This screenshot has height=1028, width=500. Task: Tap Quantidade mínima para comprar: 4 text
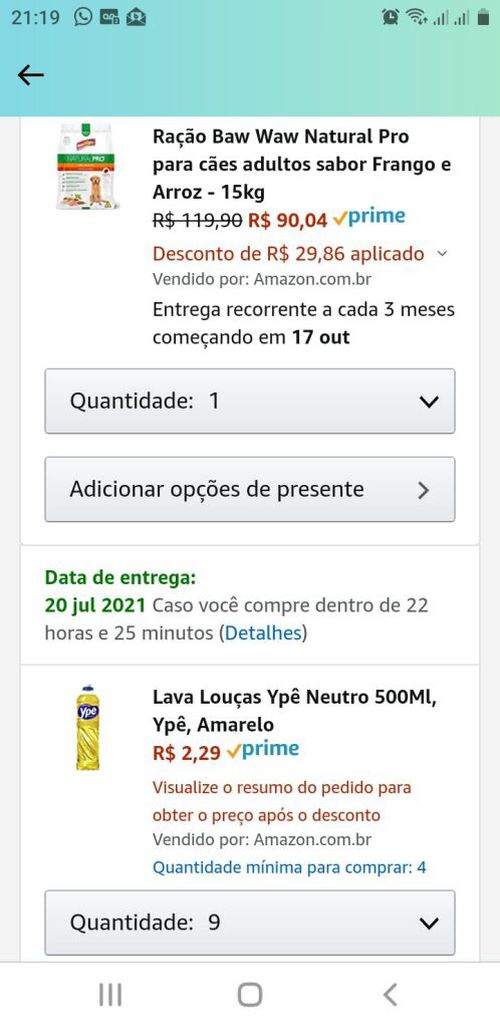pyautogui.click(x=289, y=868)
